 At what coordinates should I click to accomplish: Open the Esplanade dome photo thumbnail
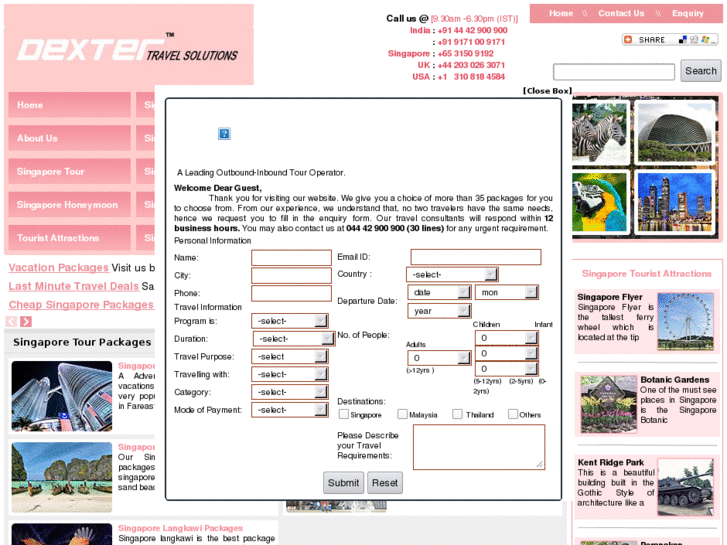point(674,132)
